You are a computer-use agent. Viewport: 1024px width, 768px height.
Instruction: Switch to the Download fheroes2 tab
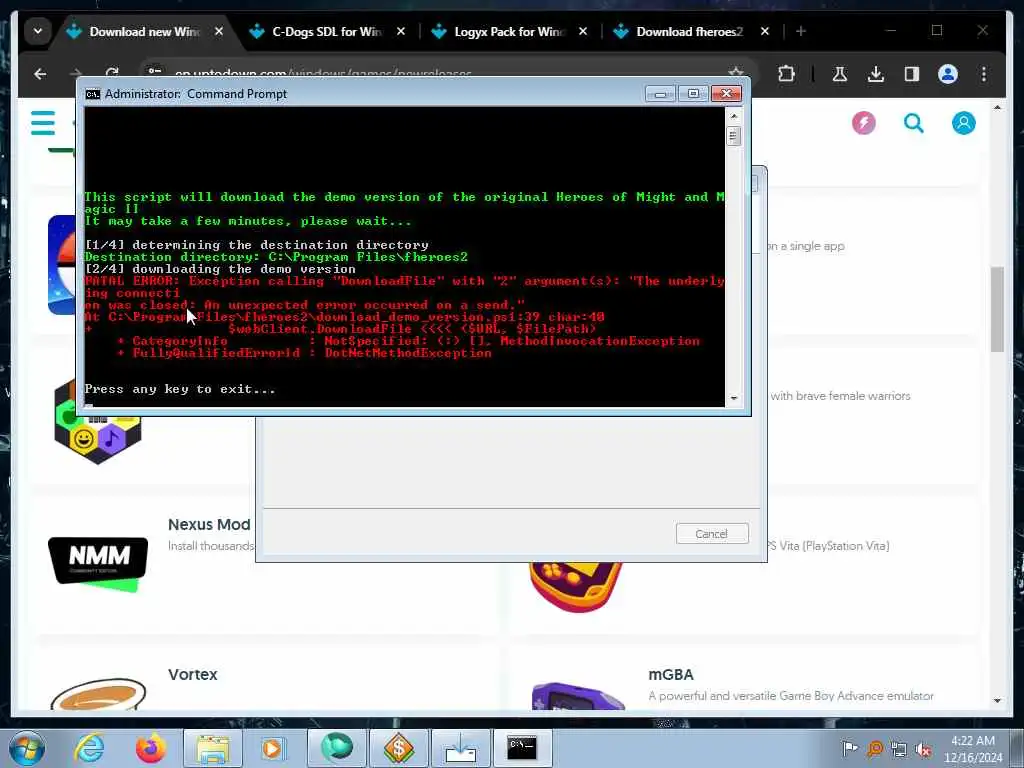[690, 31]
